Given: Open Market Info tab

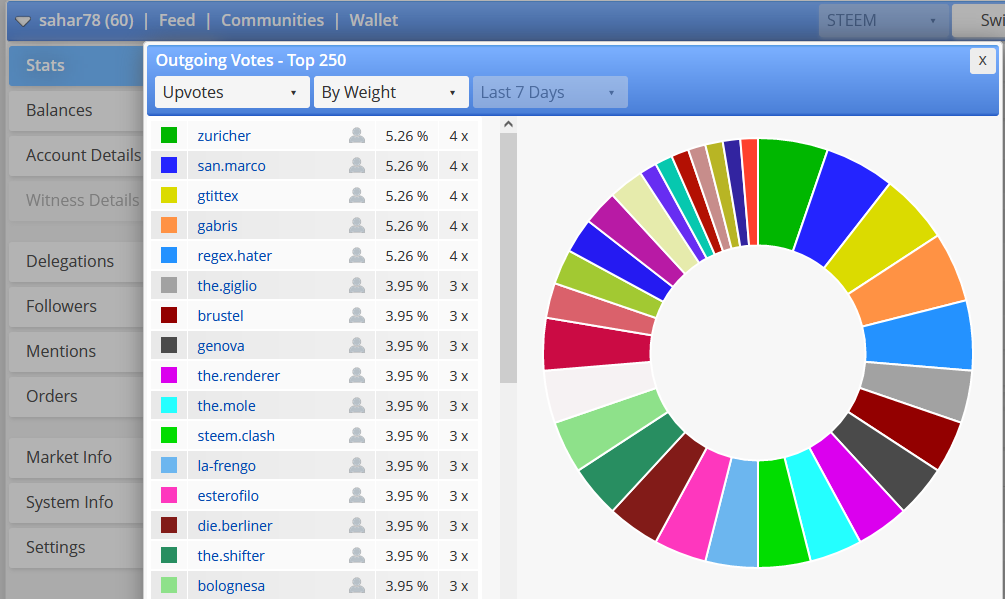Looking at the screenshot, I should coord(76,457).
